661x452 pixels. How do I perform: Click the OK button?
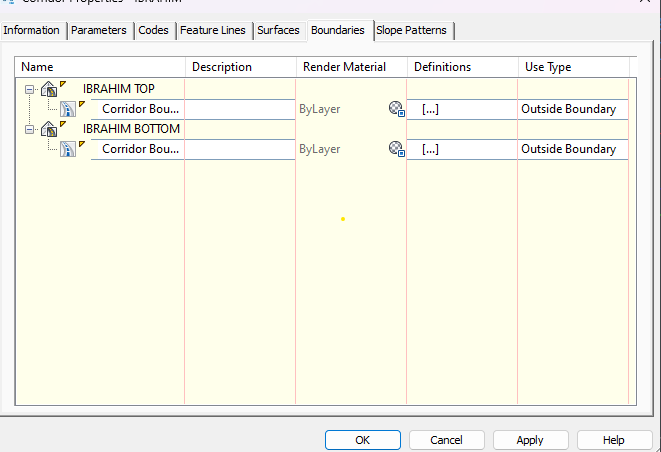363,440
